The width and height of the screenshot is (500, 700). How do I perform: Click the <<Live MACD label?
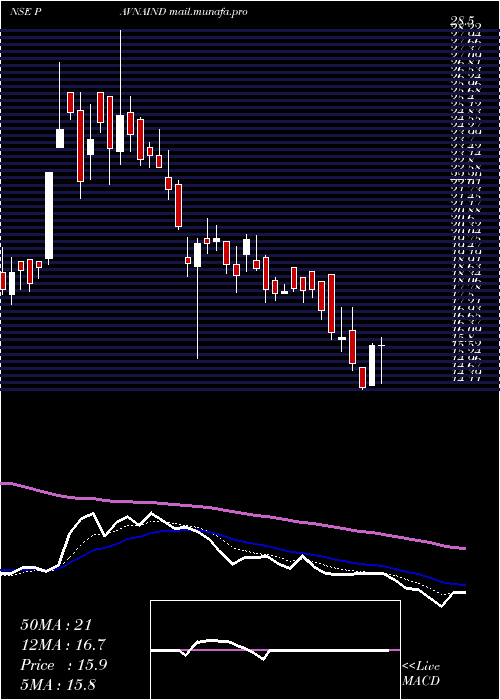tap(421, 674)
